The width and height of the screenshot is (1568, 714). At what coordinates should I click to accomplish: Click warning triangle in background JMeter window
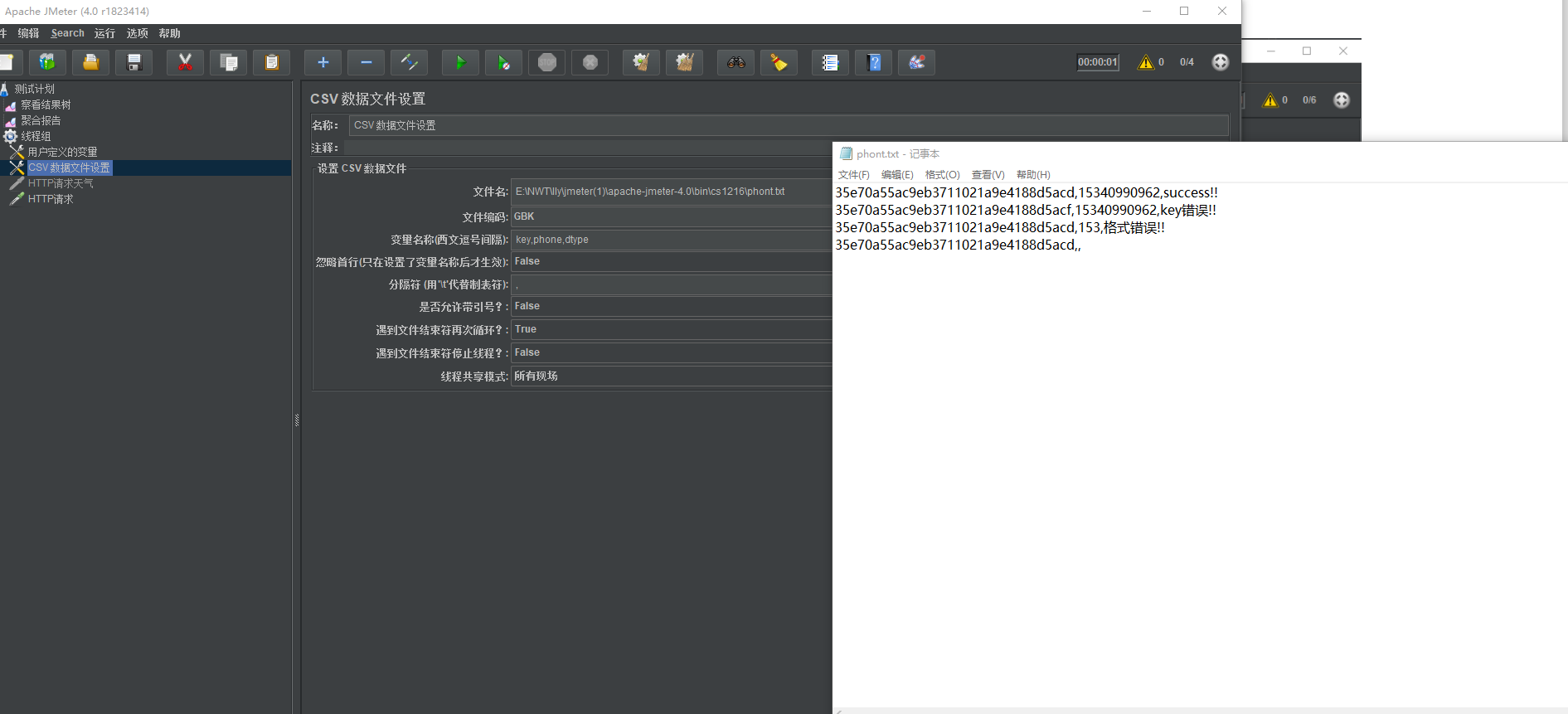[x=1270, y=100]
